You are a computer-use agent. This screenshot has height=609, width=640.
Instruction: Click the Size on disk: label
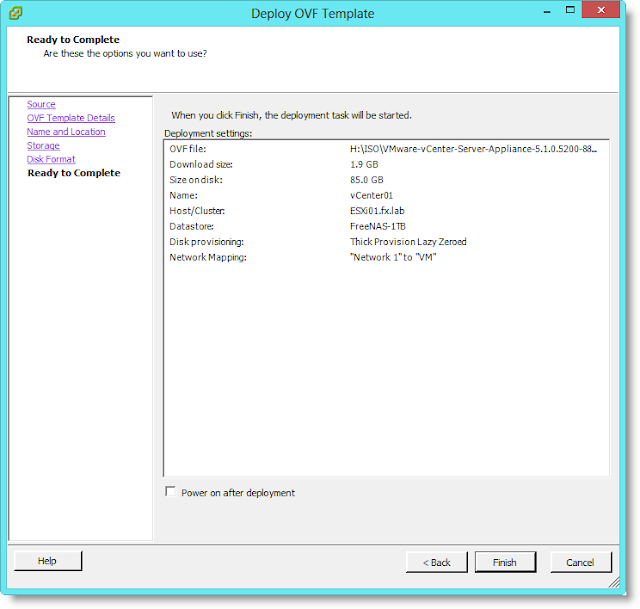point(196,180)
